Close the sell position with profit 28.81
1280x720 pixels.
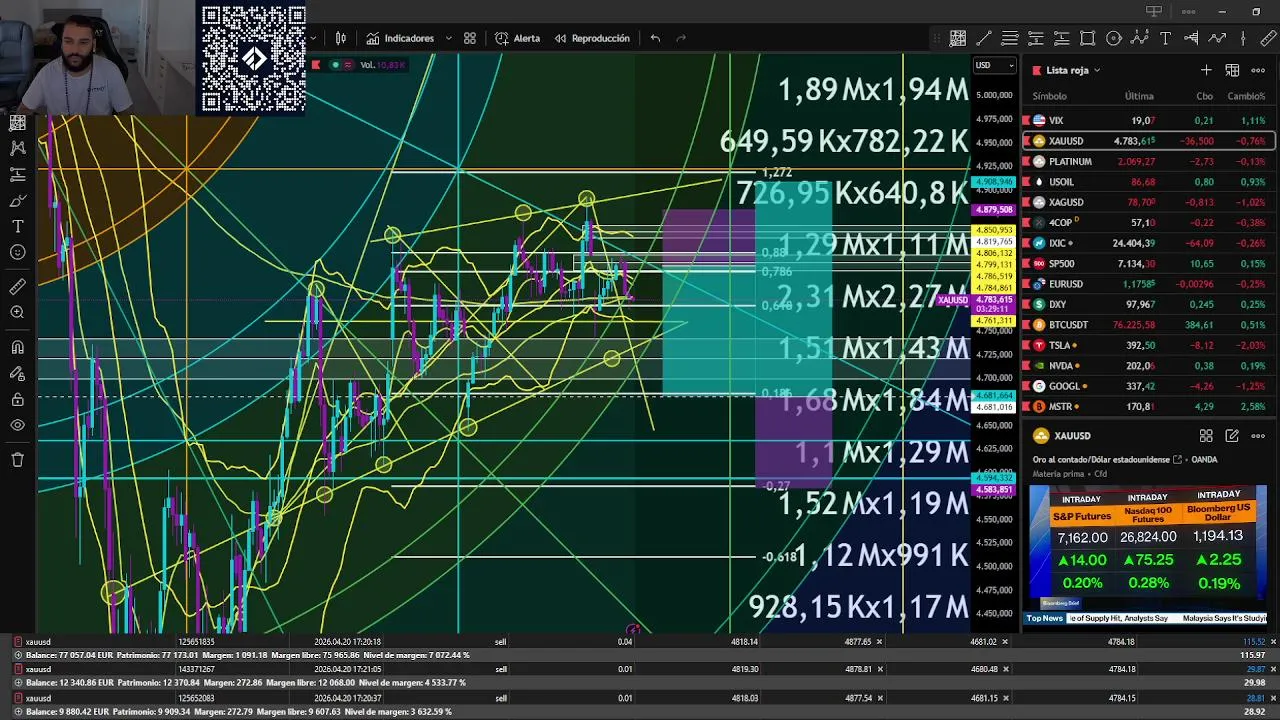click(x=1274, y=697)
